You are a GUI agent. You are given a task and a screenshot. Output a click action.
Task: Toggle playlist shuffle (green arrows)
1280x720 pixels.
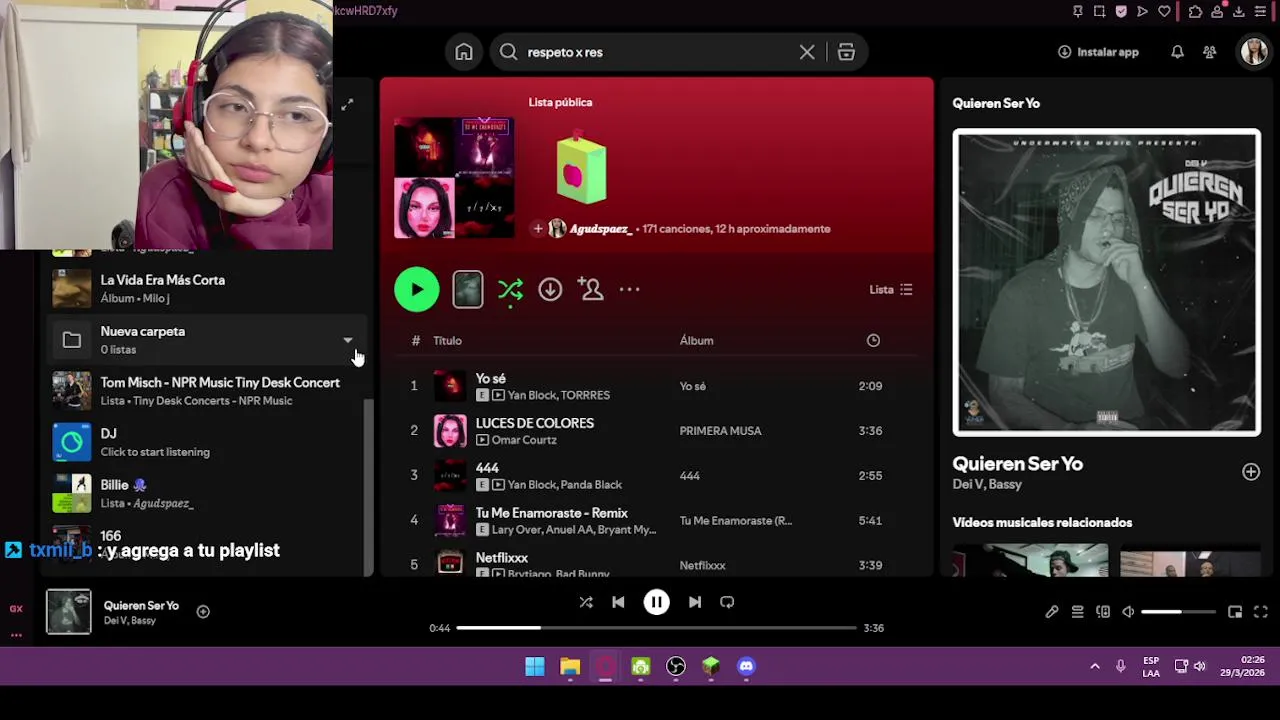point(510,290)
